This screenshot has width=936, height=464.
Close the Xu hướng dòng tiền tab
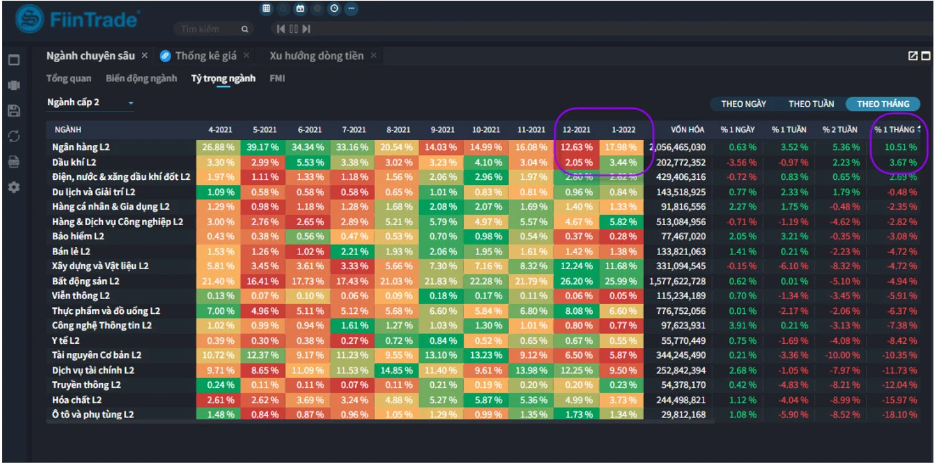point(374,56)
